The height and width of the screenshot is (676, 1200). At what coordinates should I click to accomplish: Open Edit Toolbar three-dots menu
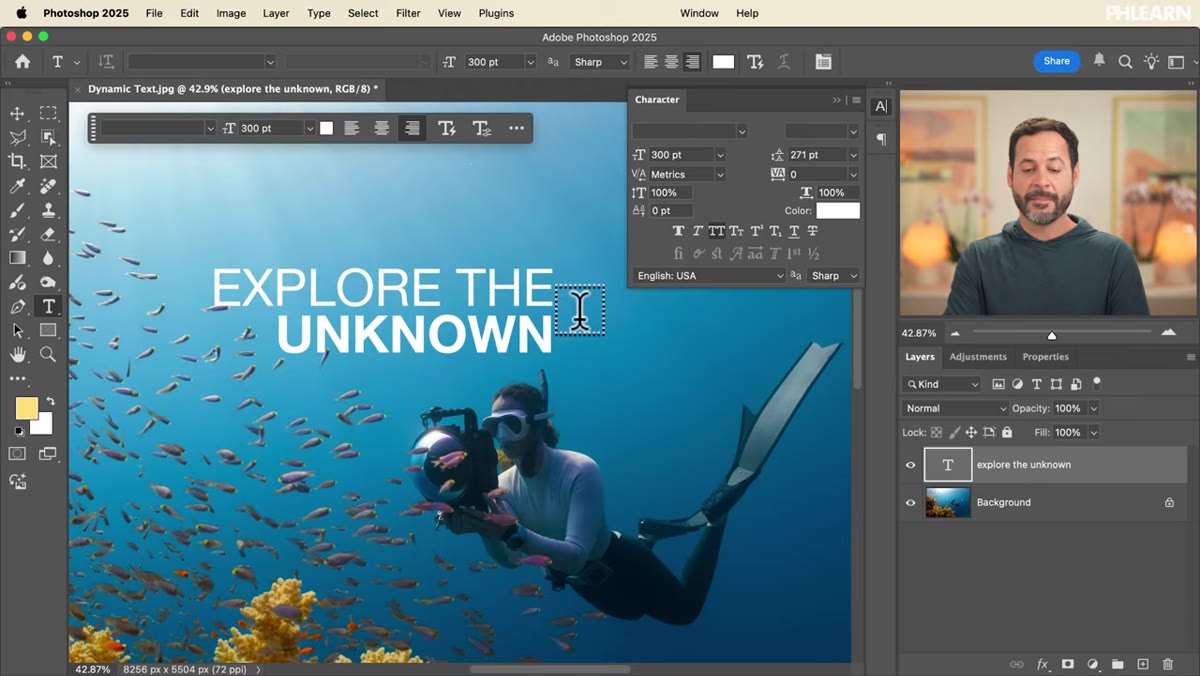(x=17, y=379)
